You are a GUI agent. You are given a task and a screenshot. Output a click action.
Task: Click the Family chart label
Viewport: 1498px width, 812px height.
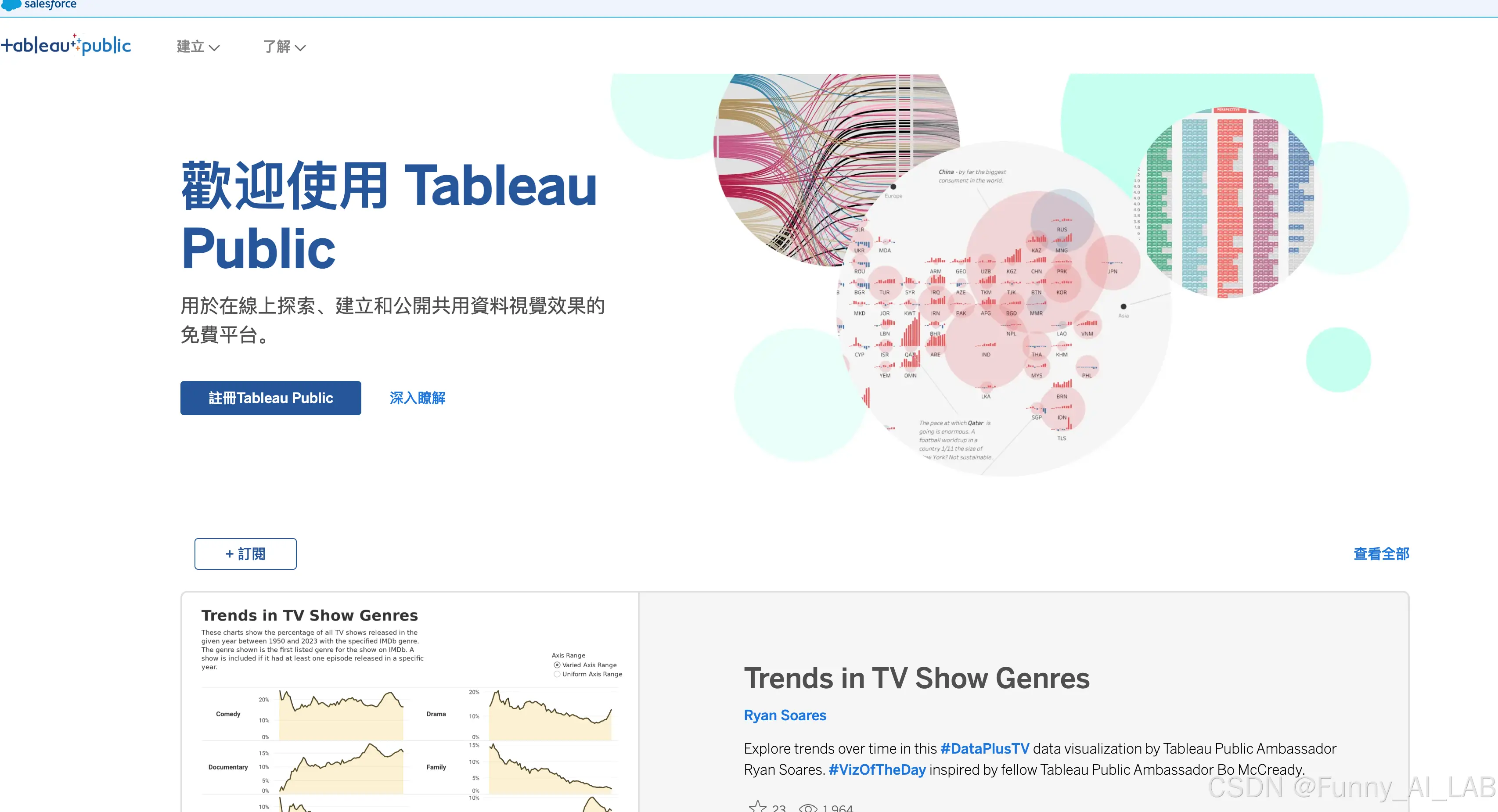click(x=436, y=768)
